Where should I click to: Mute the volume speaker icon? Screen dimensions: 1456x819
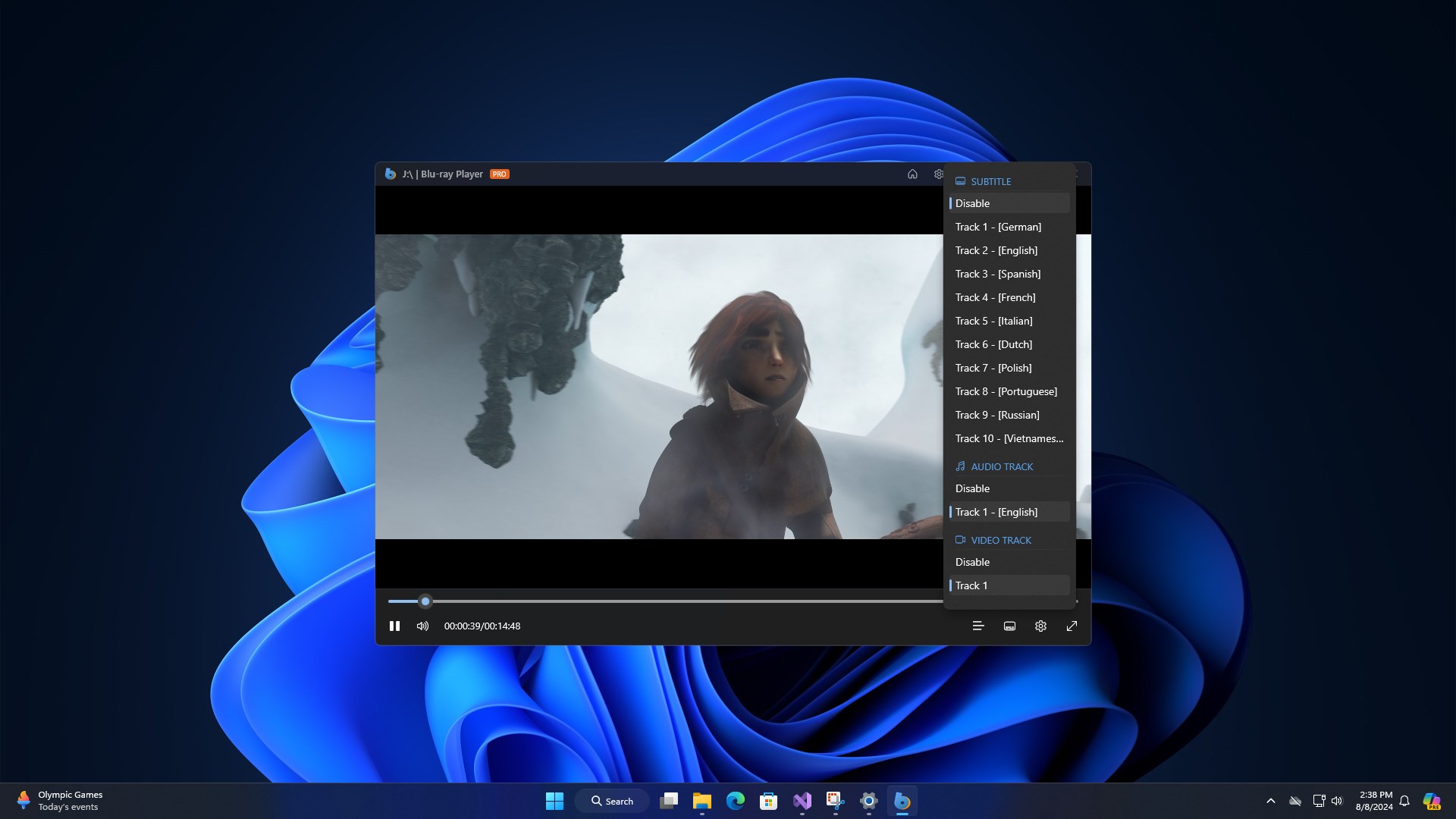coord(422,626)
